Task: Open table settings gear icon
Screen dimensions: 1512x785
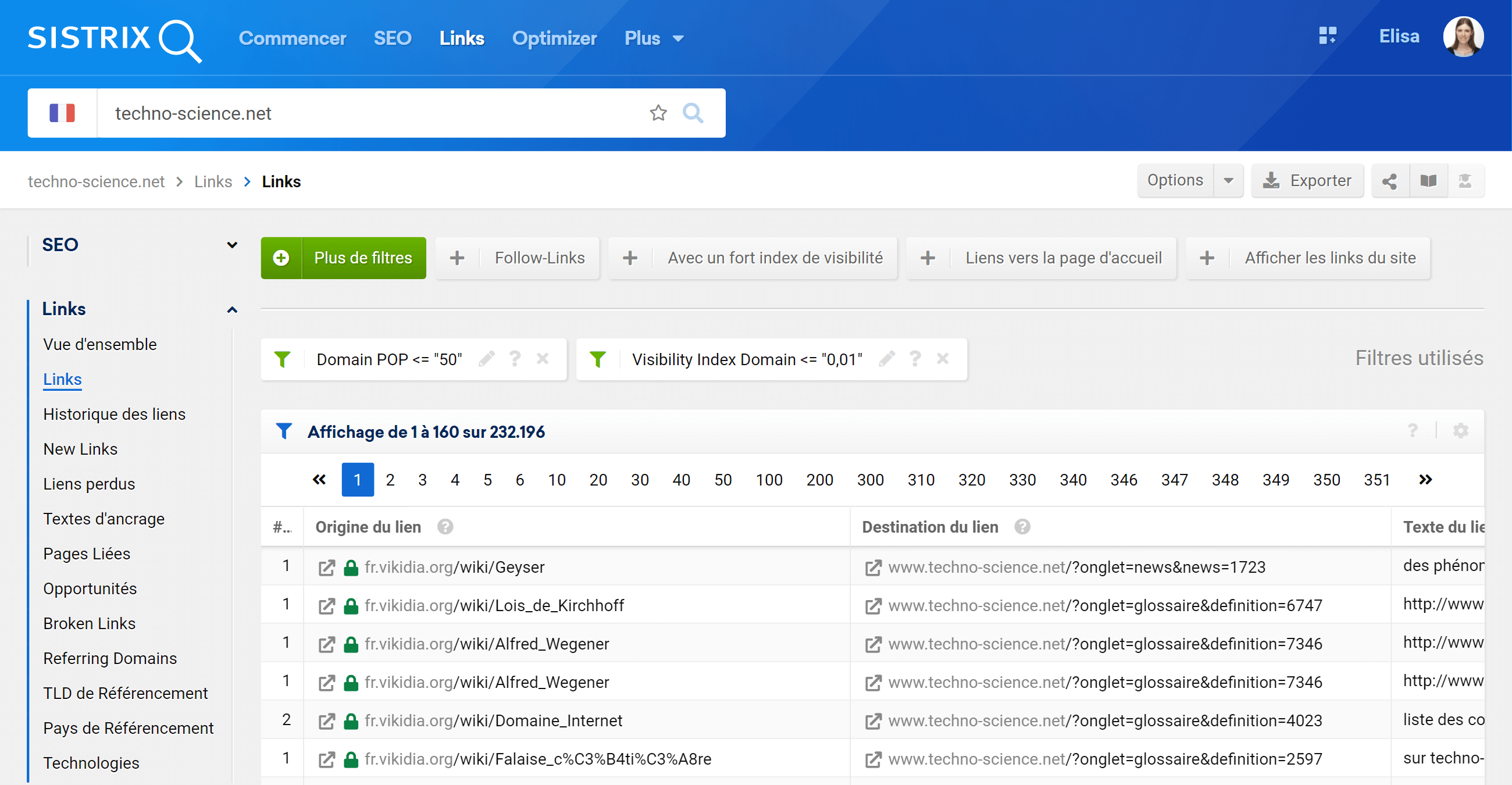Action: click(x=1460, y=431)
